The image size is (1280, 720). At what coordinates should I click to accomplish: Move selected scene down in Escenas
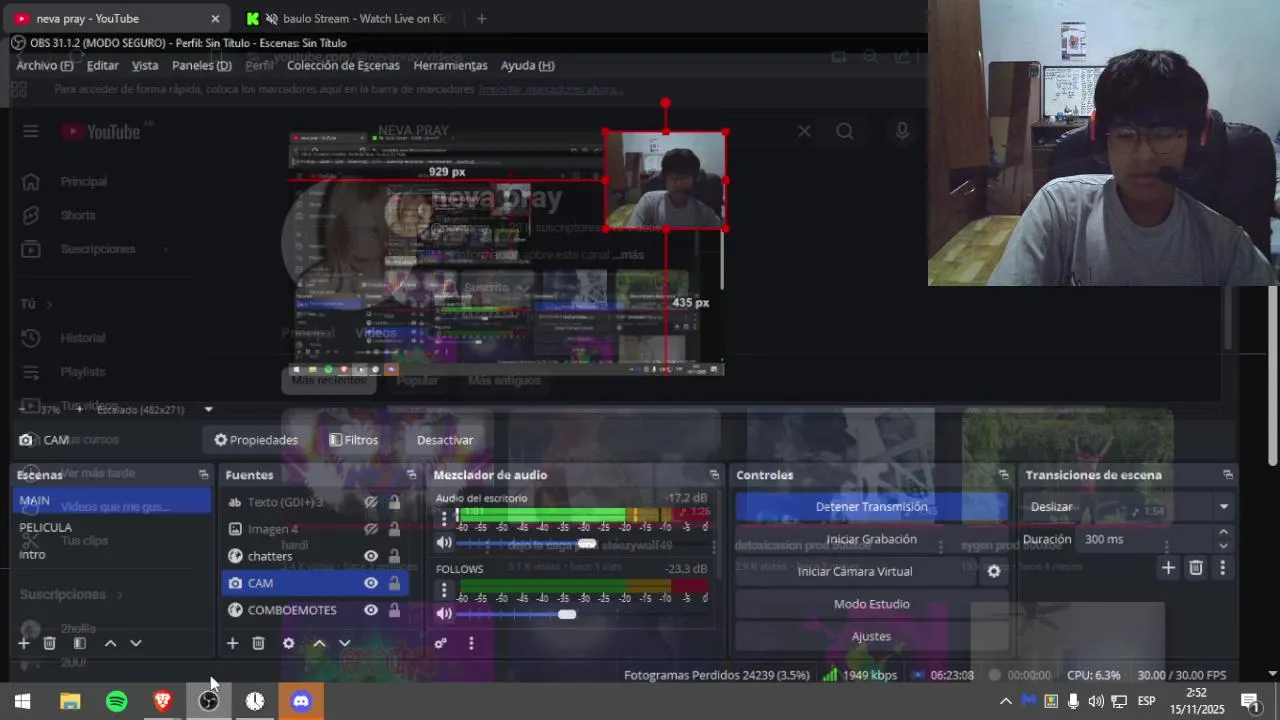click(x=136, y=643)
